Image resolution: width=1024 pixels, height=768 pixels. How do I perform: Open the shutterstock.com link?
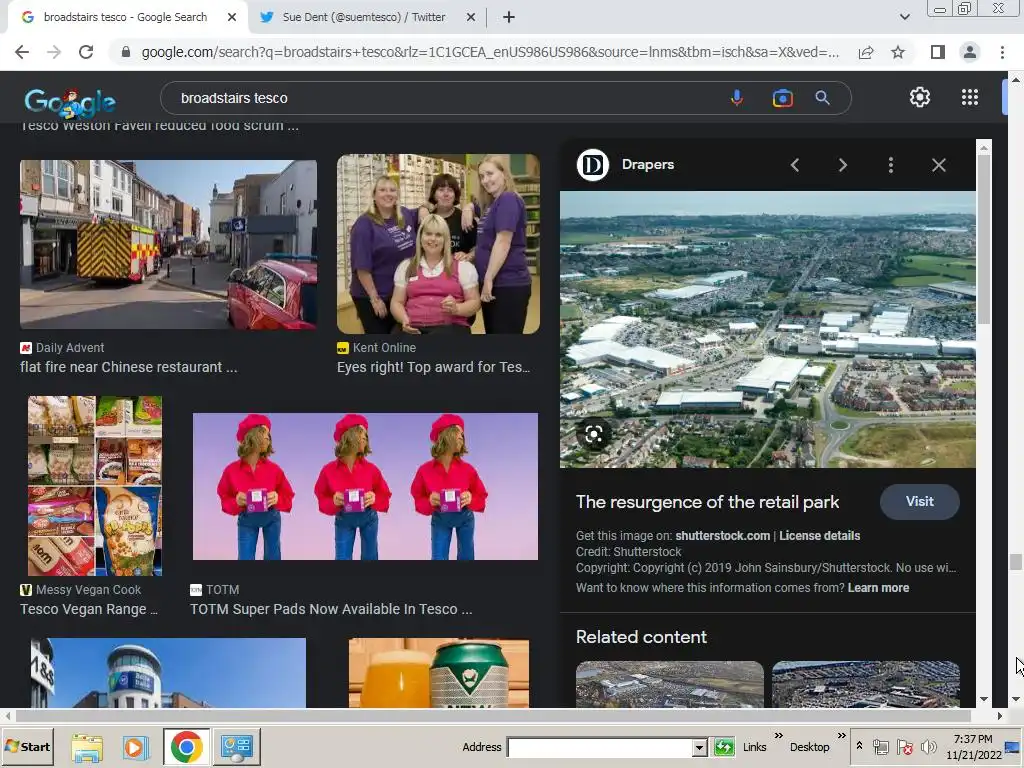722,536
